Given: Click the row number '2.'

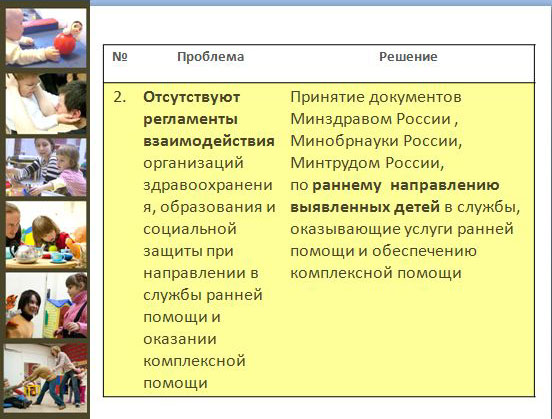Looking at the screenshot, I should coord(120,97).
